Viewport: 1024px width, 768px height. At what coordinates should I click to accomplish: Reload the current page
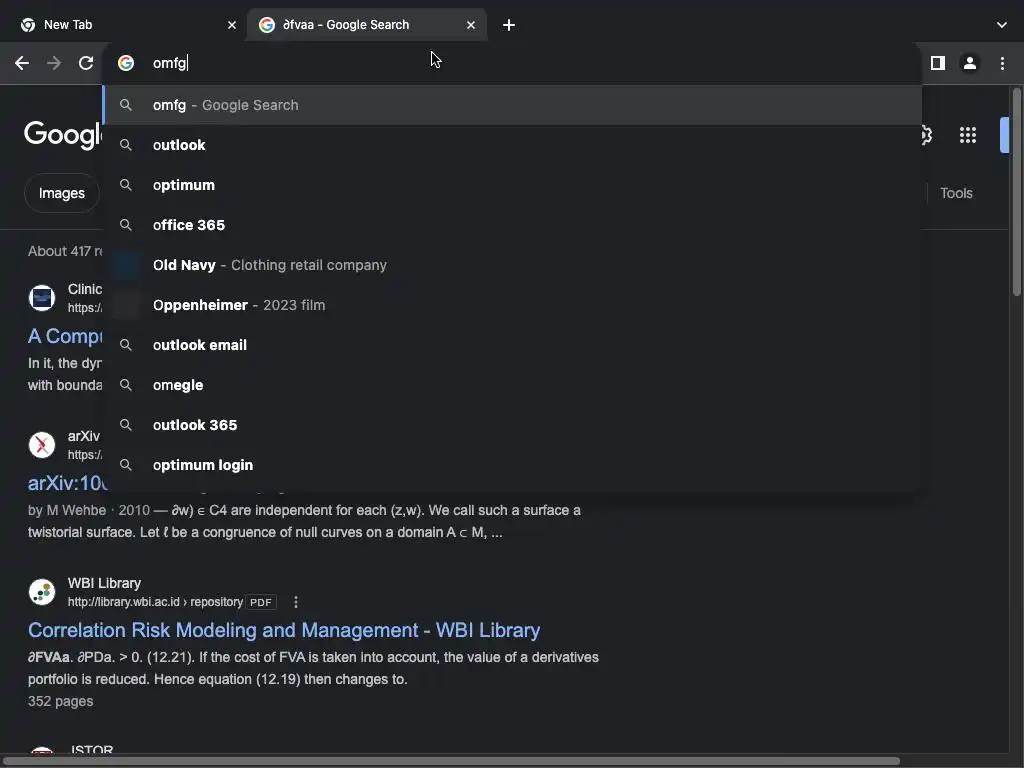pyautogui.click(x=86, y=63)
